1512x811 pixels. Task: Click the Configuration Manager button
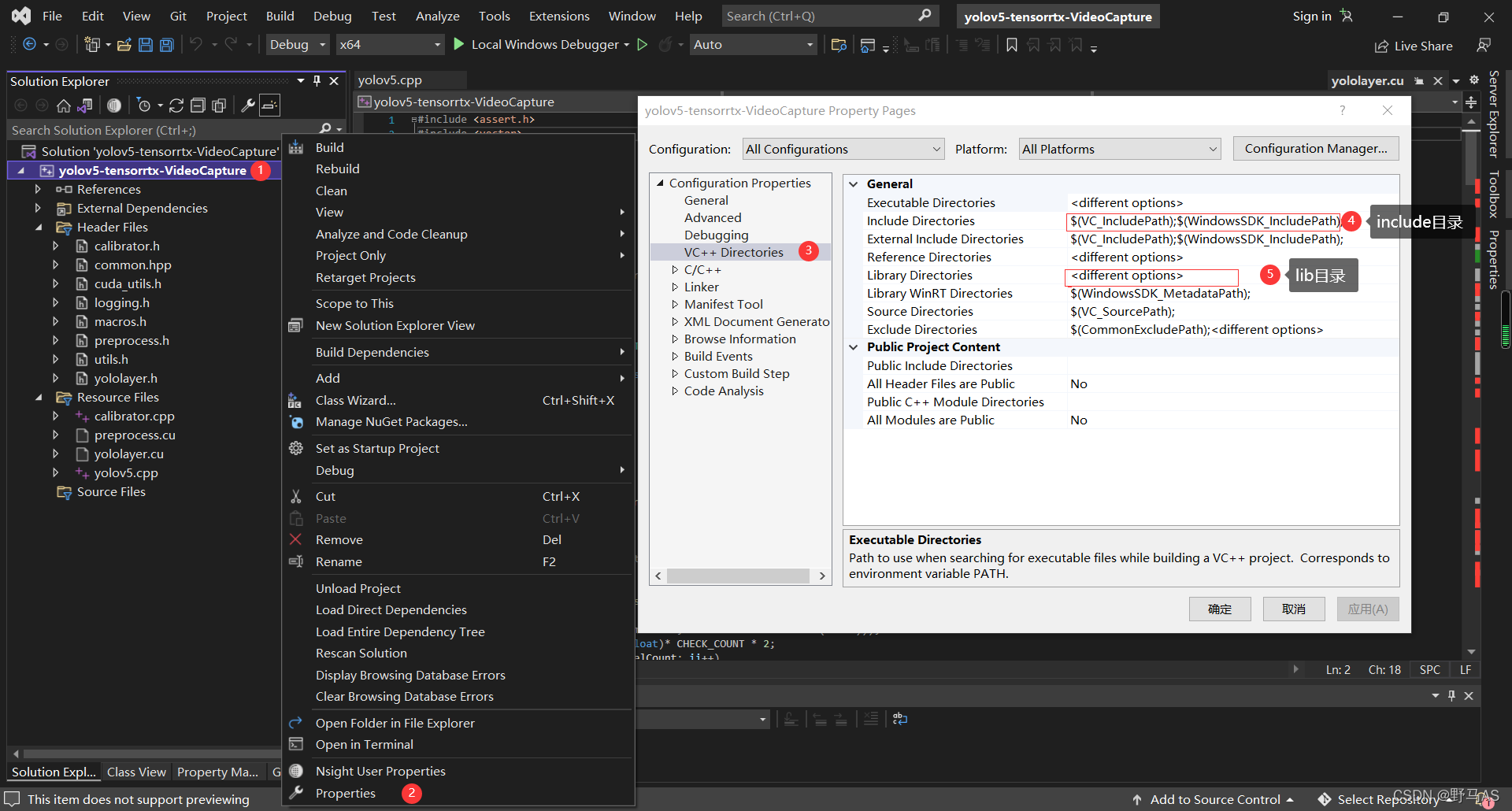1315,148
